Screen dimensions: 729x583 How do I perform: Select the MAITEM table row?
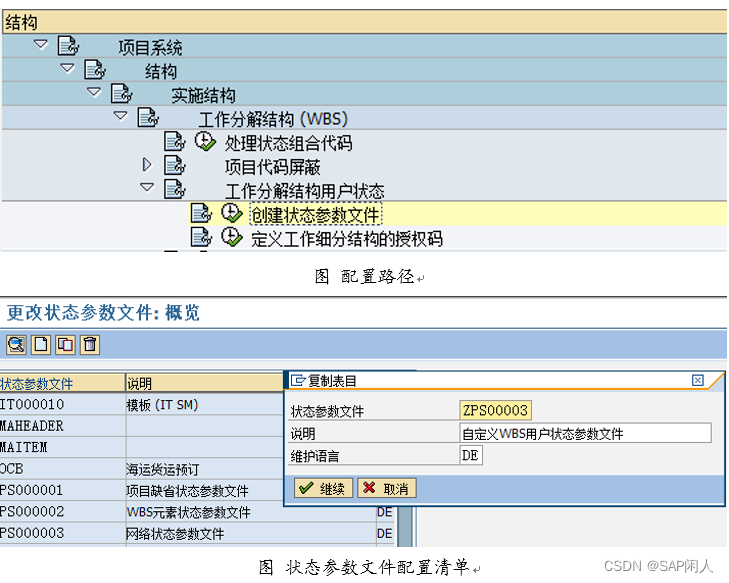[142, 447]
